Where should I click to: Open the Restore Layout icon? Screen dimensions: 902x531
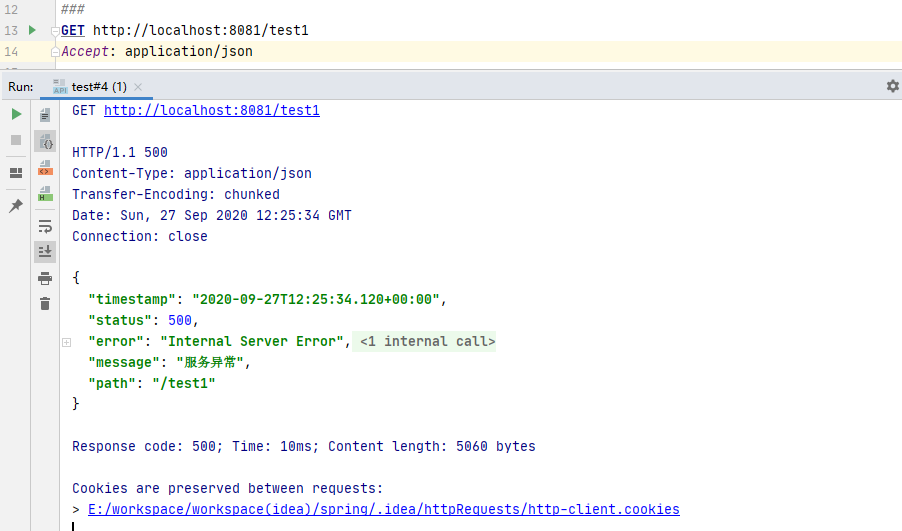[16, 173]
